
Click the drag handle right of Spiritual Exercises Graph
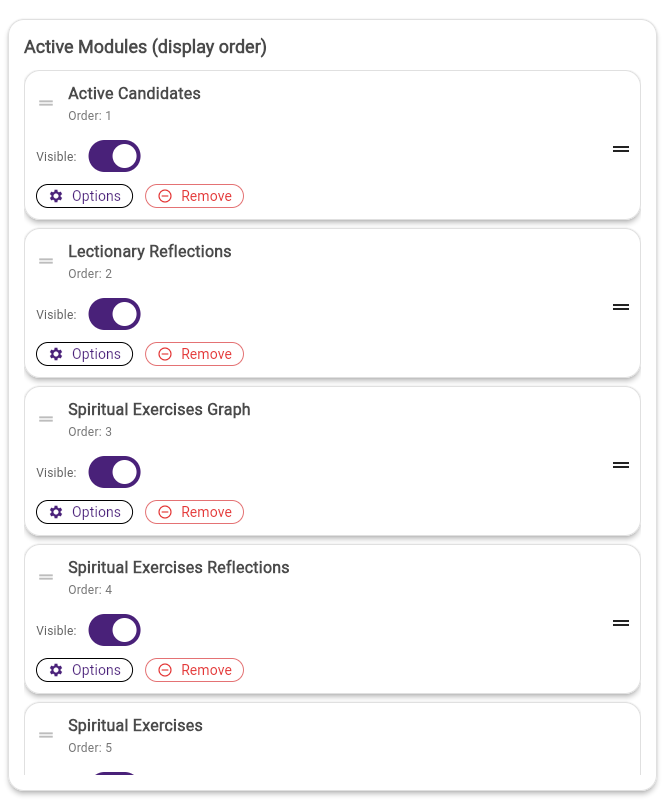621,465
